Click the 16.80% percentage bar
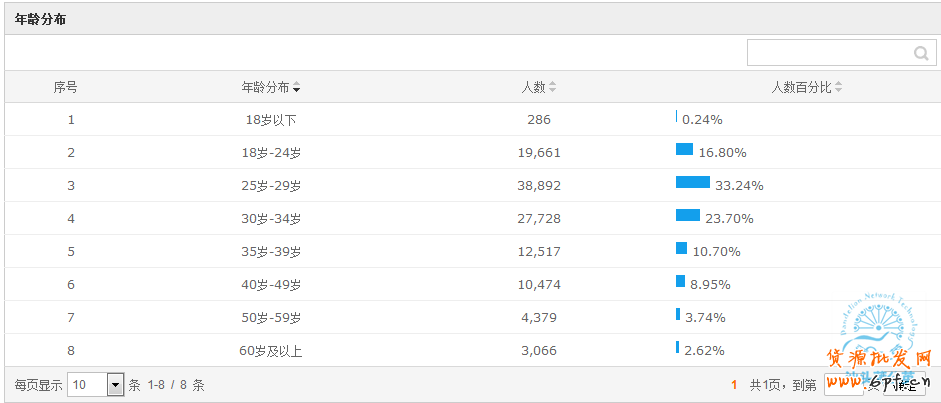The image size is (941, 403). 684,149
